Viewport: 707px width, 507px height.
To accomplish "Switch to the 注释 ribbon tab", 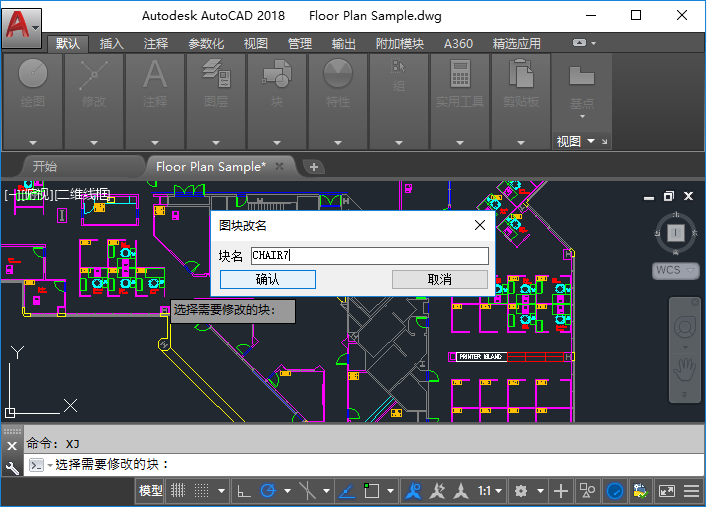I will (x=156, y=44).
